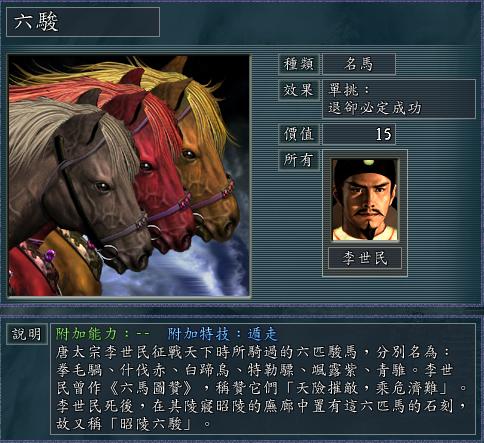Click the 六駿 title box
Viewport: 484px width, 443px height.
point(83,22)
